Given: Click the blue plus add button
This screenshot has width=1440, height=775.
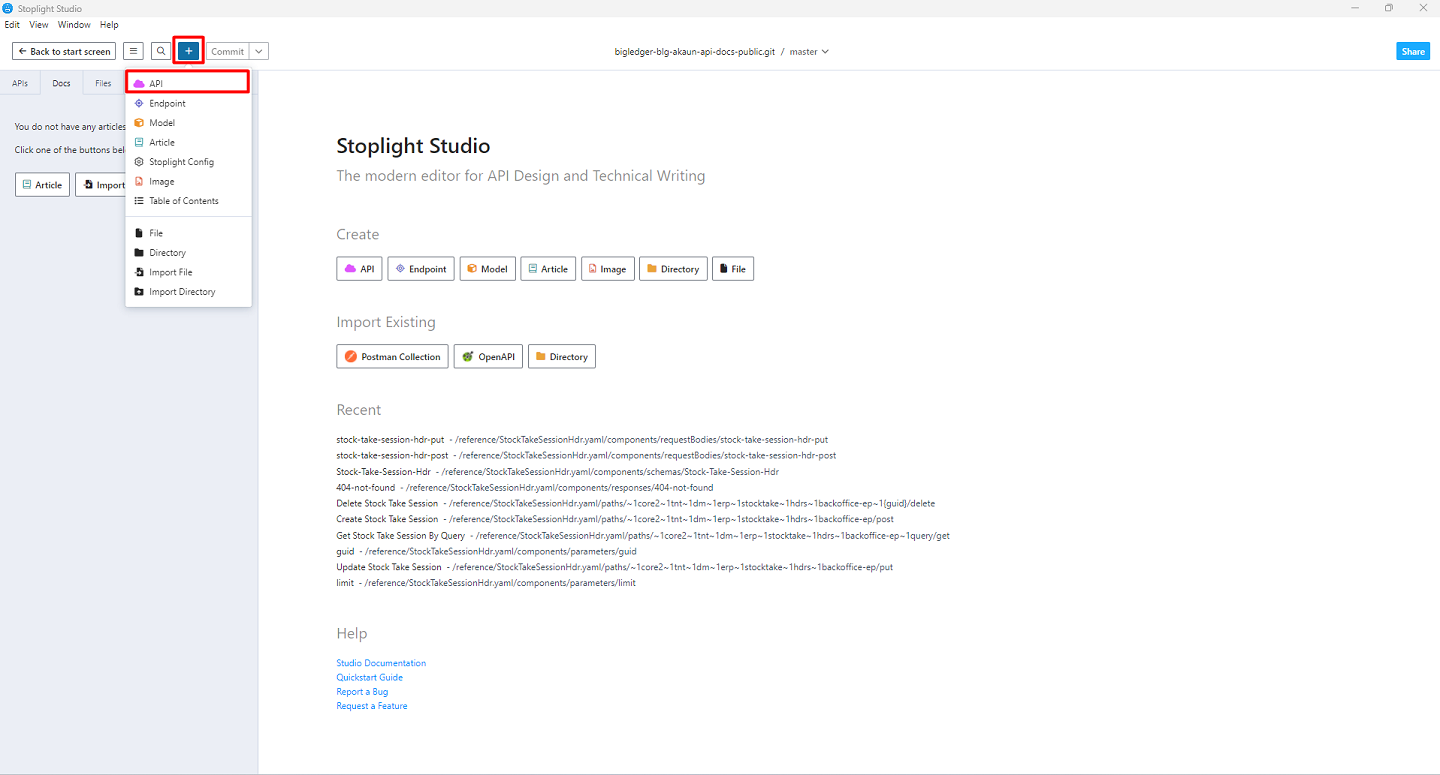Looking at the screenshot, I should 189,51.
